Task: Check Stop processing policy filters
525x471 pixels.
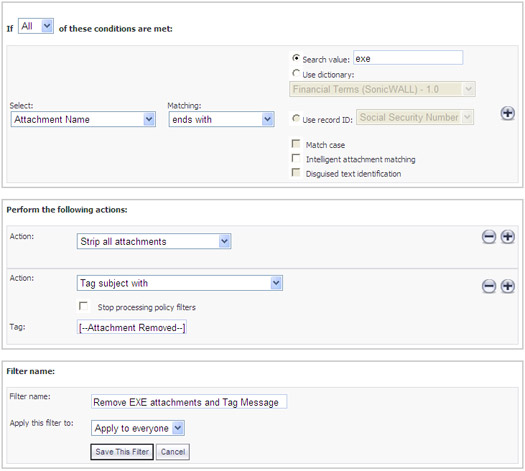Action: point(83,306)
